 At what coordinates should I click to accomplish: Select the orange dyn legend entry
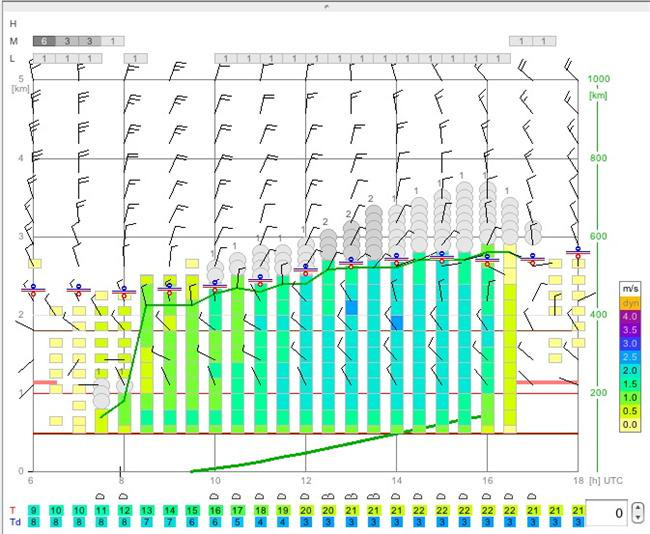tap(629, 303)
